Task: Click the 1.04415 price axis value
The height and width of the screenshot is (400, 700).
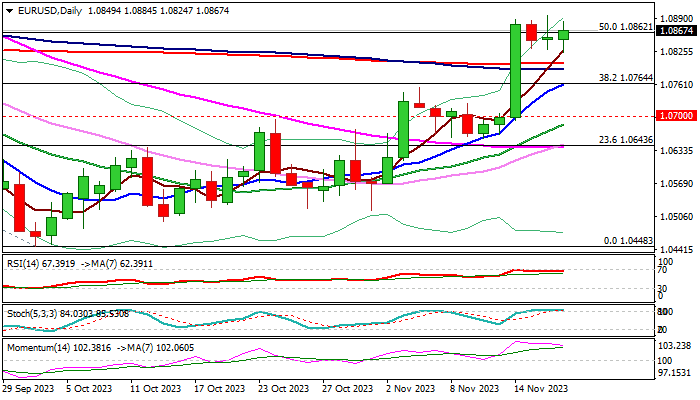Action: click(677, 249)
